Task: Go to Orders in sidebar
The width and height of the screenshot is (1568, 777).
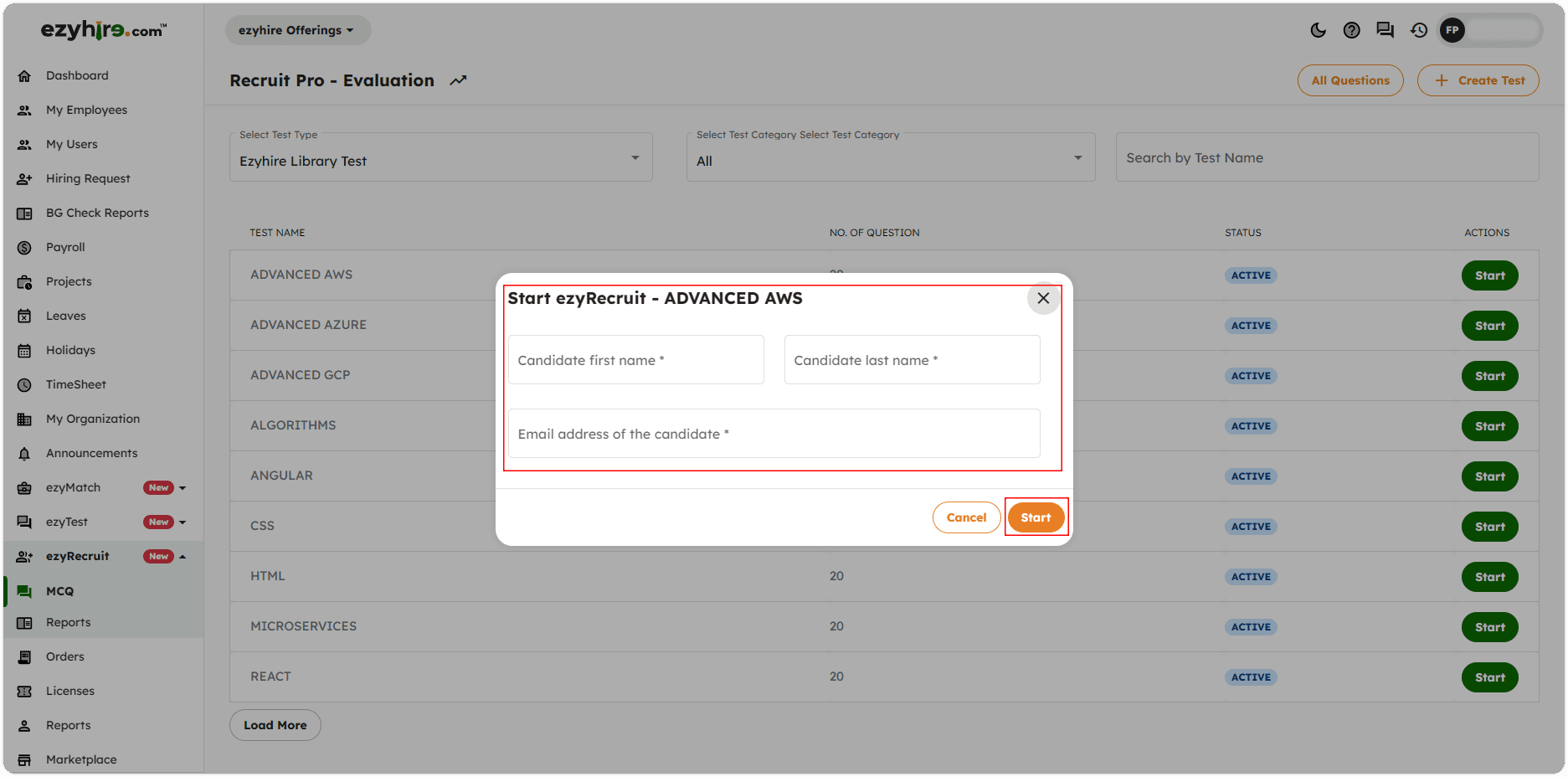Action: [103, 656]
